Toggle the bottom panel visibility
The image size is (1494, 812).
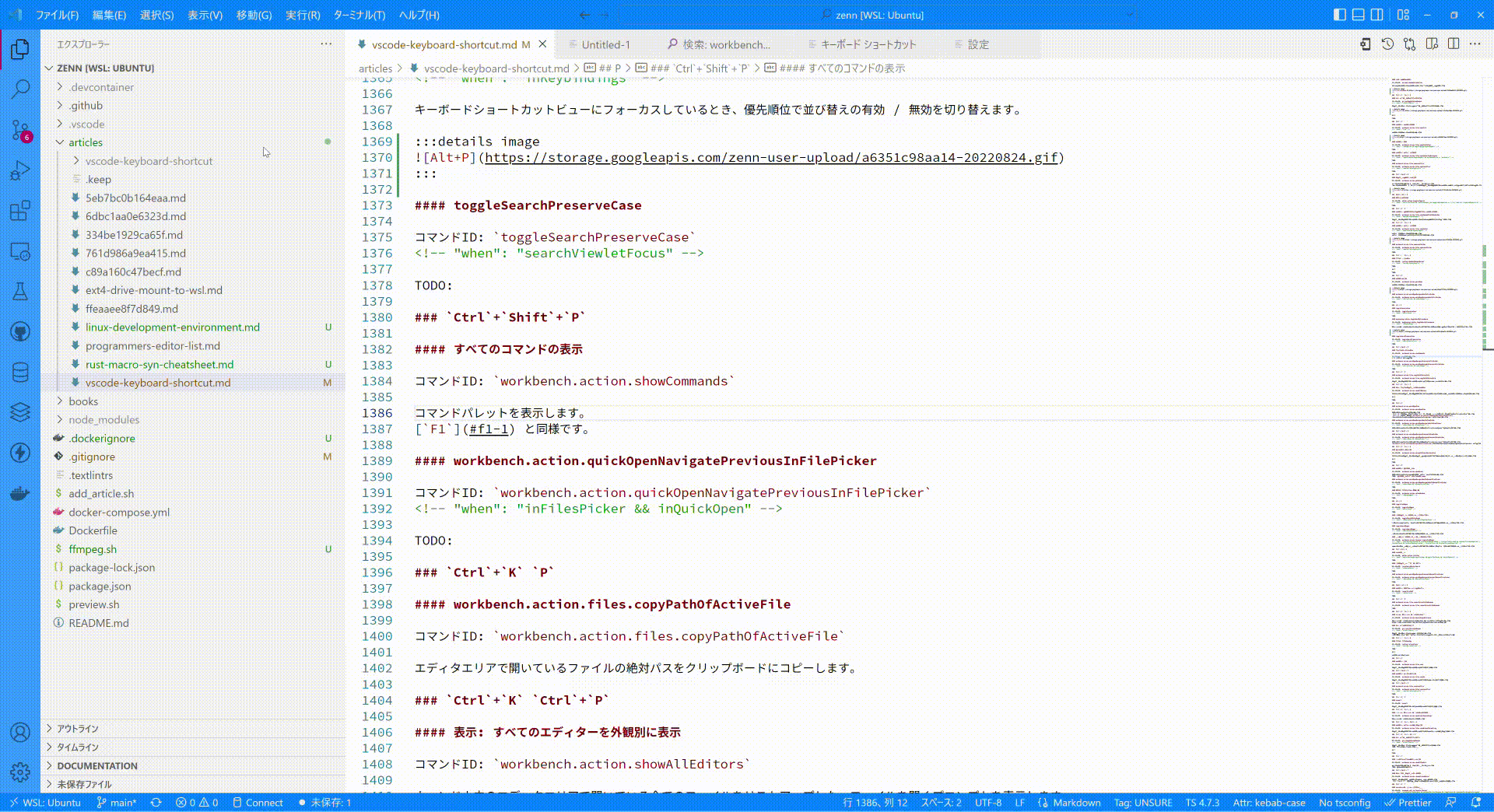1358,15
